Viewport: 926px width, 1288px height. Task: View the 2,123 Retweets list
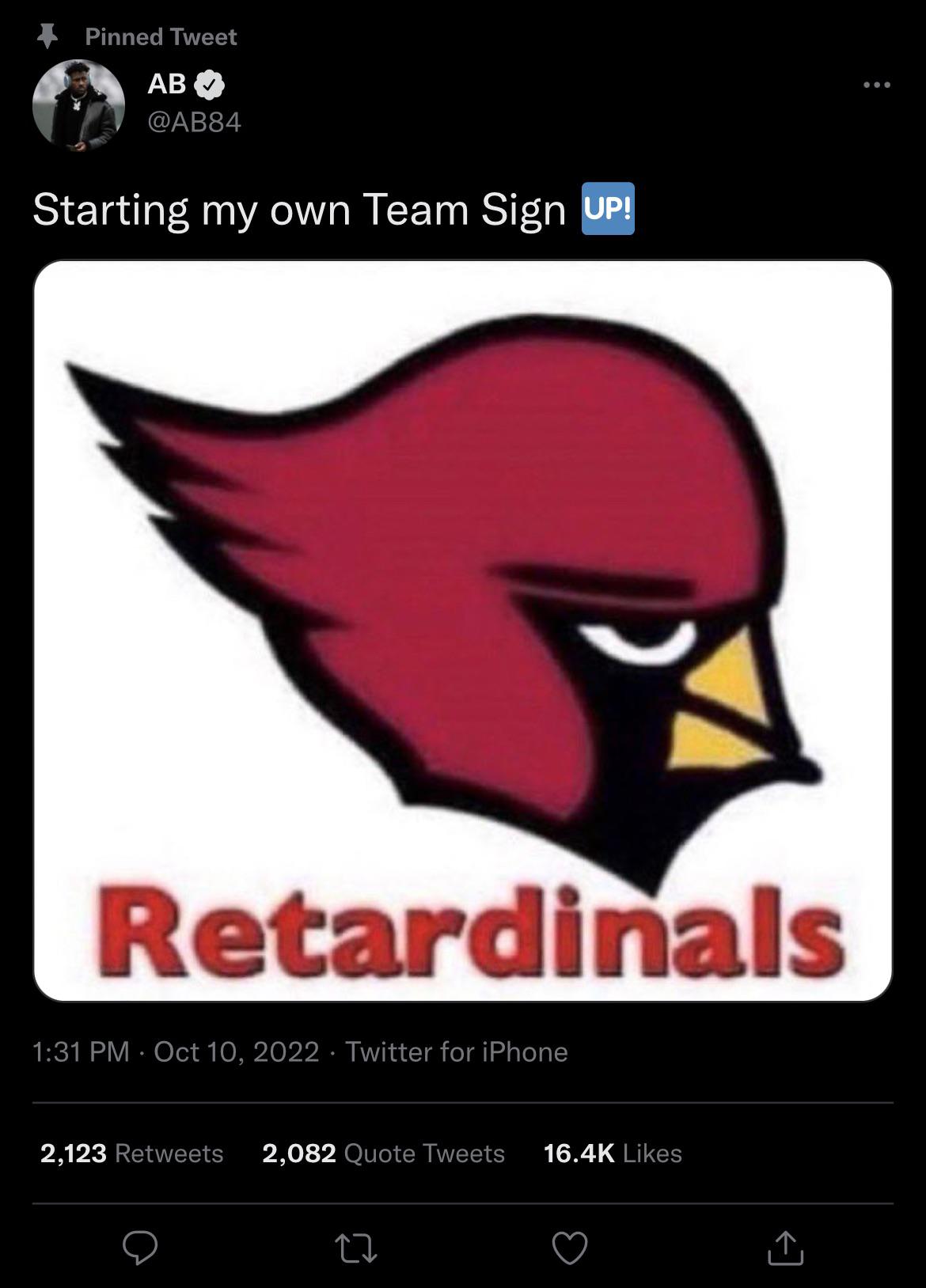point(131,1153)
